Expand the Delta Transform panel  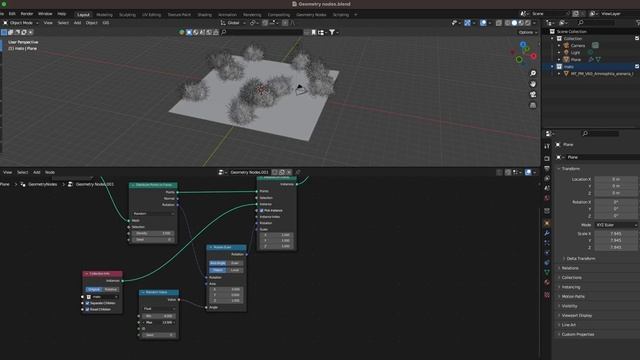tap(580, 259)
